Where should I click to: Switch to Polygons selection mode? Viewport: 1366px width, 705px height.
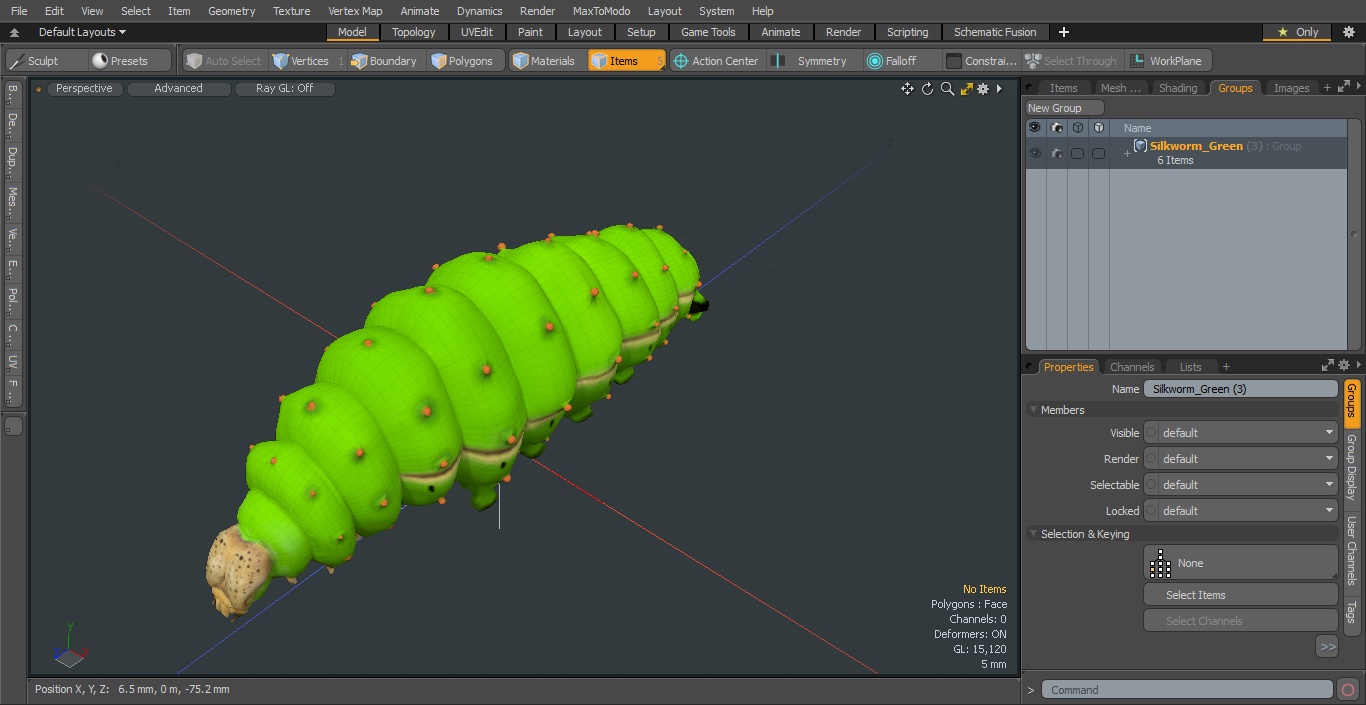[464, 61]
